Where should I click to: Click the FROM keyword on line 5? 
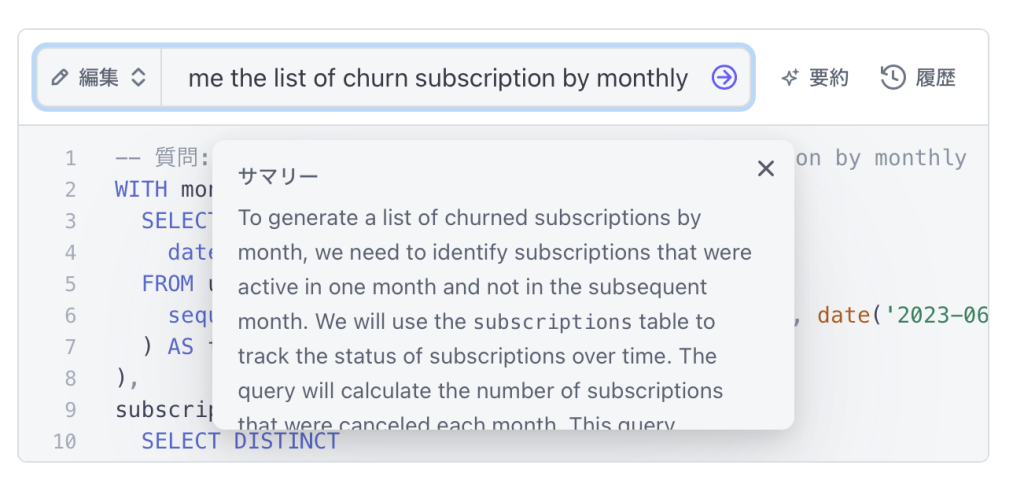[x=167, y=283]
